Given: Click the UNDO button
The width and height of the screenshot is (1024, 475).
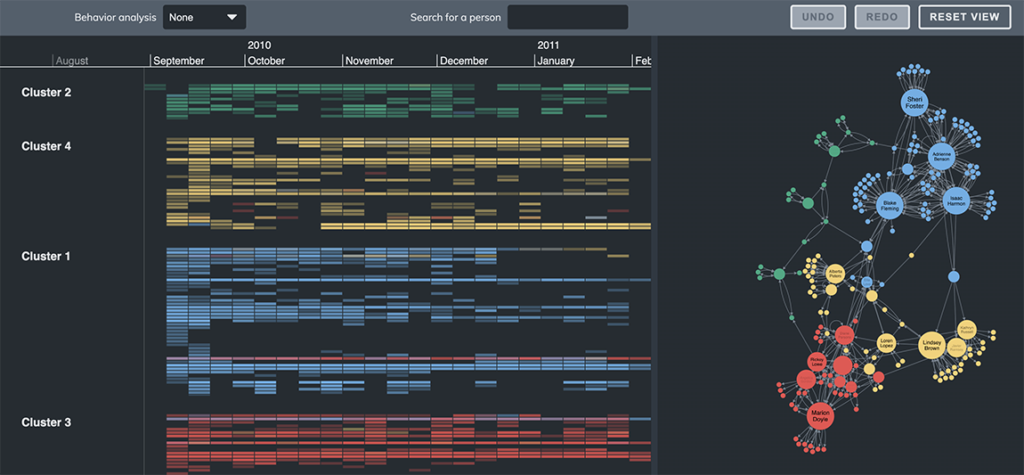Looking at the screenshot, I should (818, 17).
